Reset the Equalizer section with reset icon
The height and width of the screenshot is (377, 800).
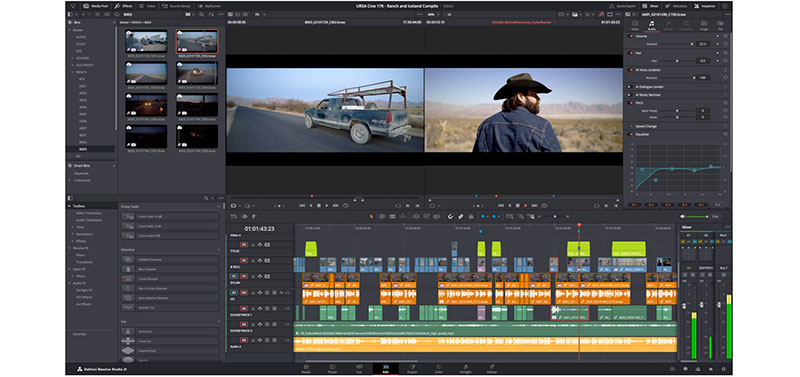(x=725, y=134)
